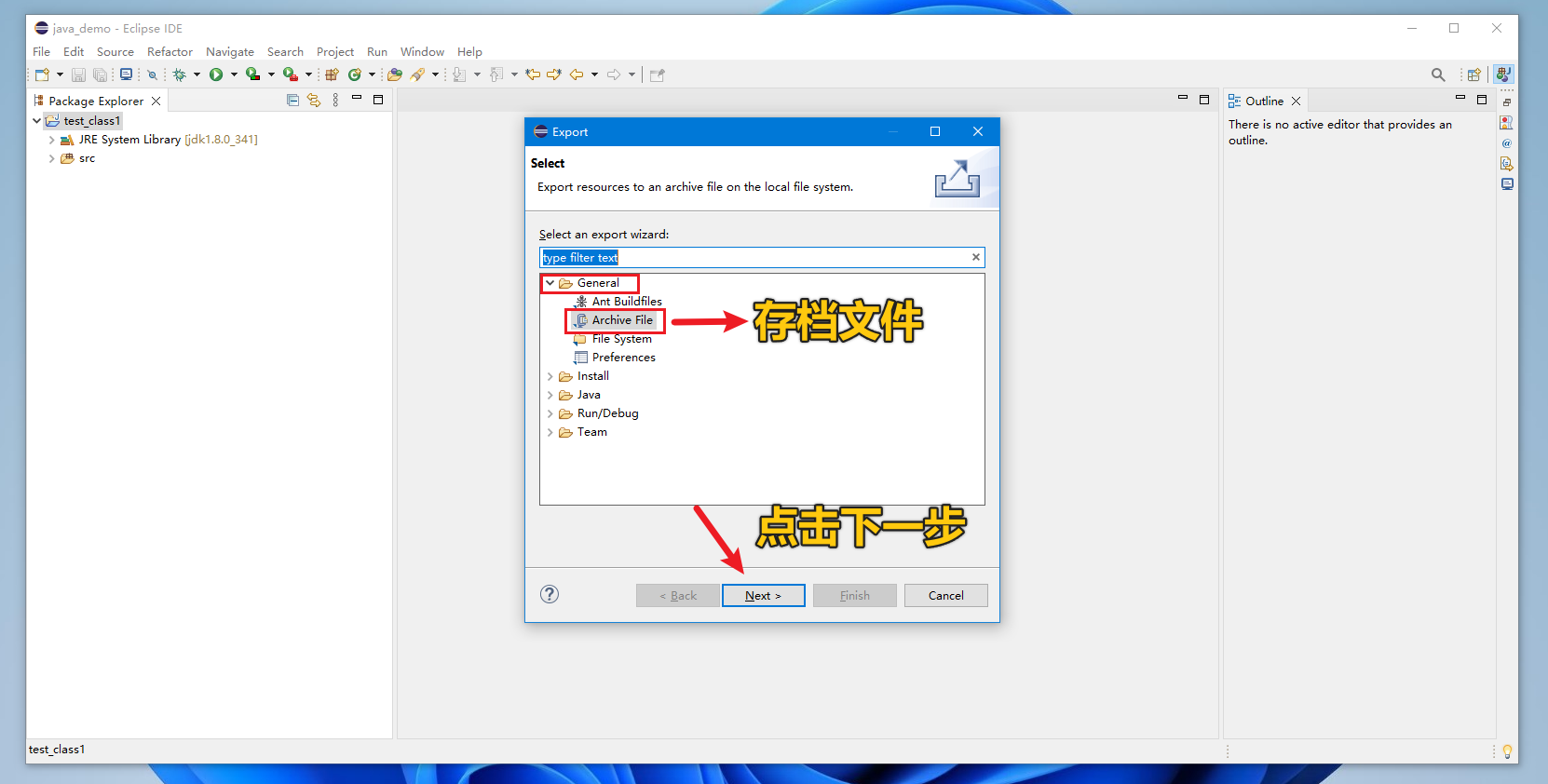The width and height of the screenshot is (1548, 784).
Task: Click the Coverage run icon
Action: tap(252, 74)
